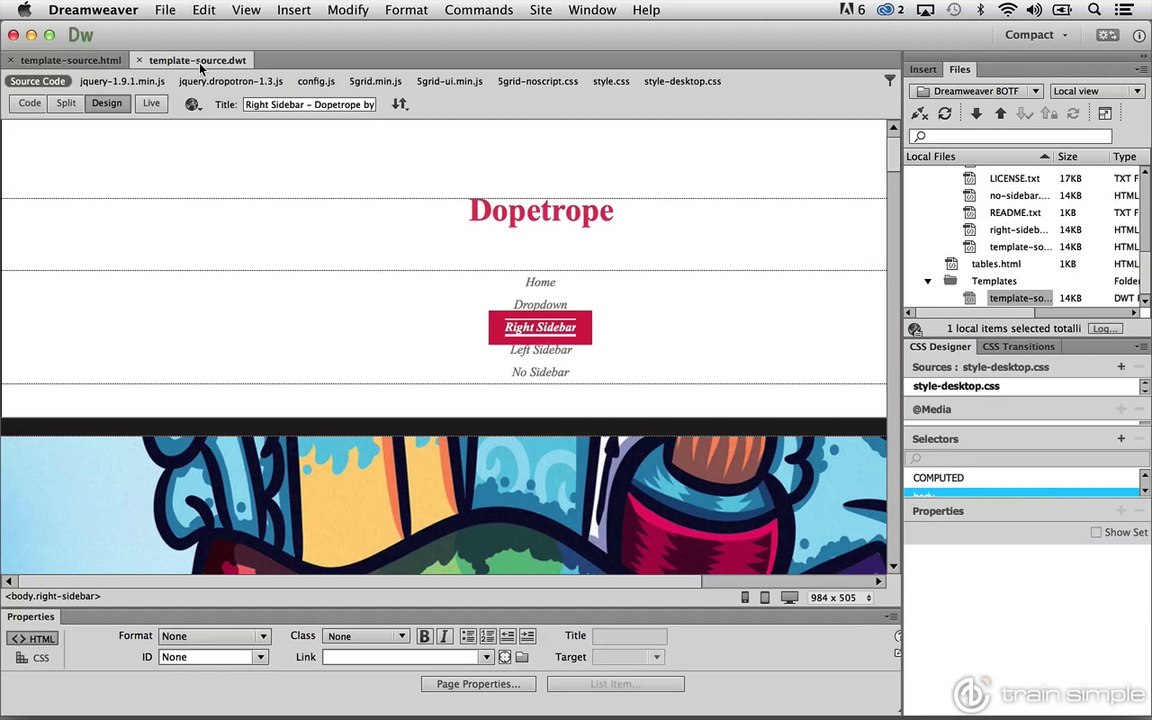Apply unordered list formatting
1152x720 pixels.
tap(468, 636)
